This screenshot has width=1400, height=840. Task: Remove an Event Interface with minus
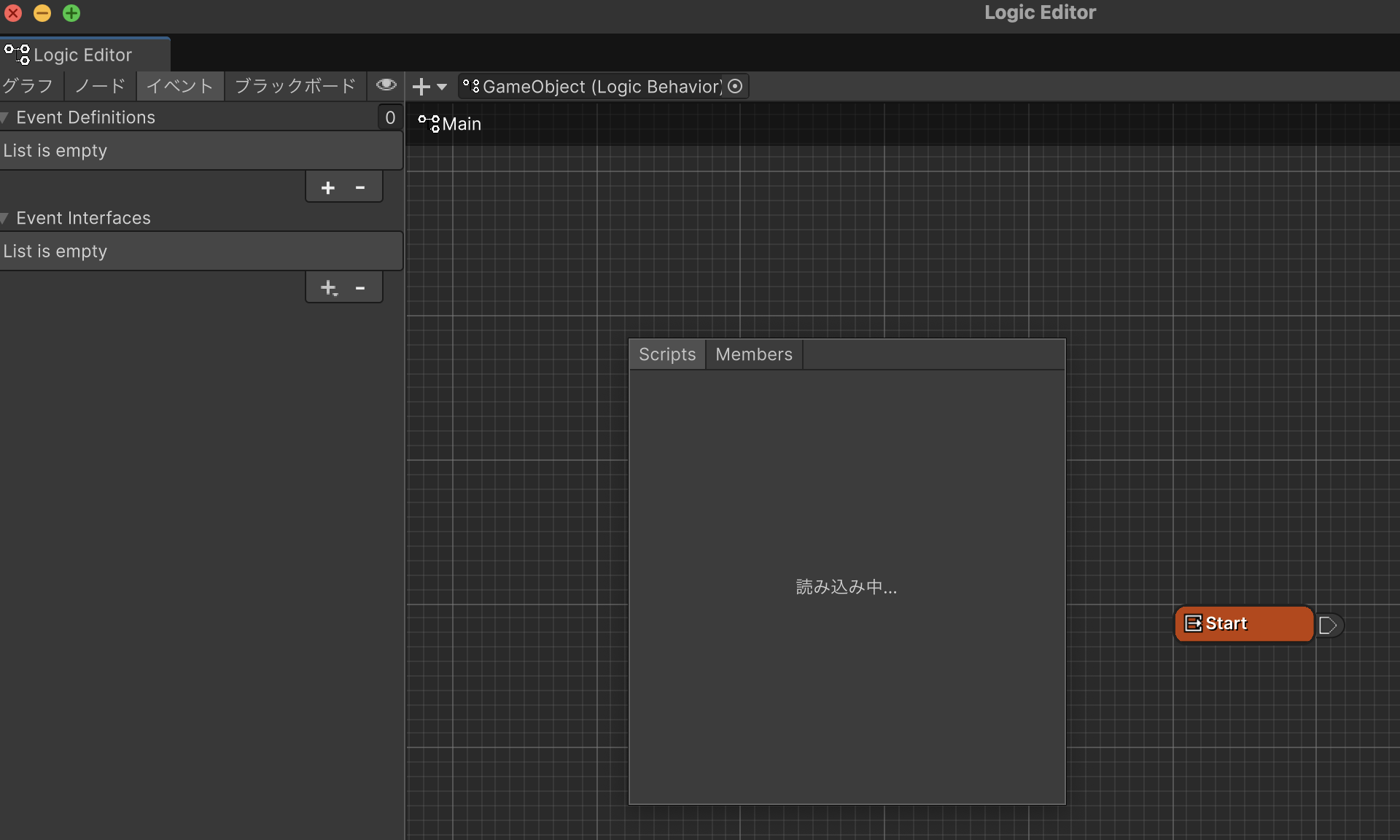click(x=360, y=289)
